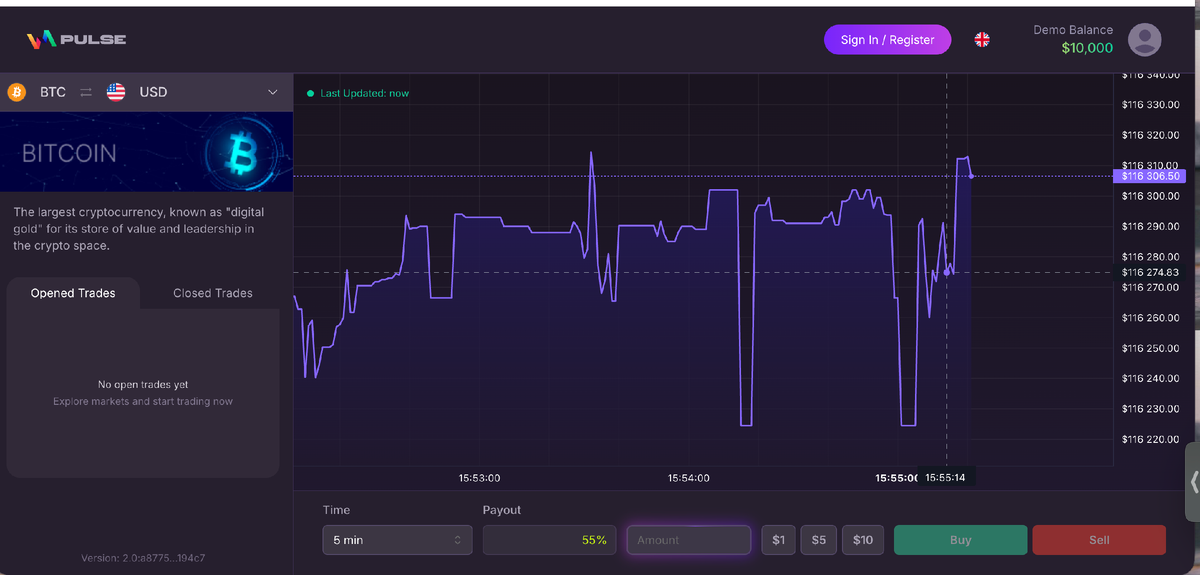
Task: Select the $5 quick amount button
Action: point(818,540)
